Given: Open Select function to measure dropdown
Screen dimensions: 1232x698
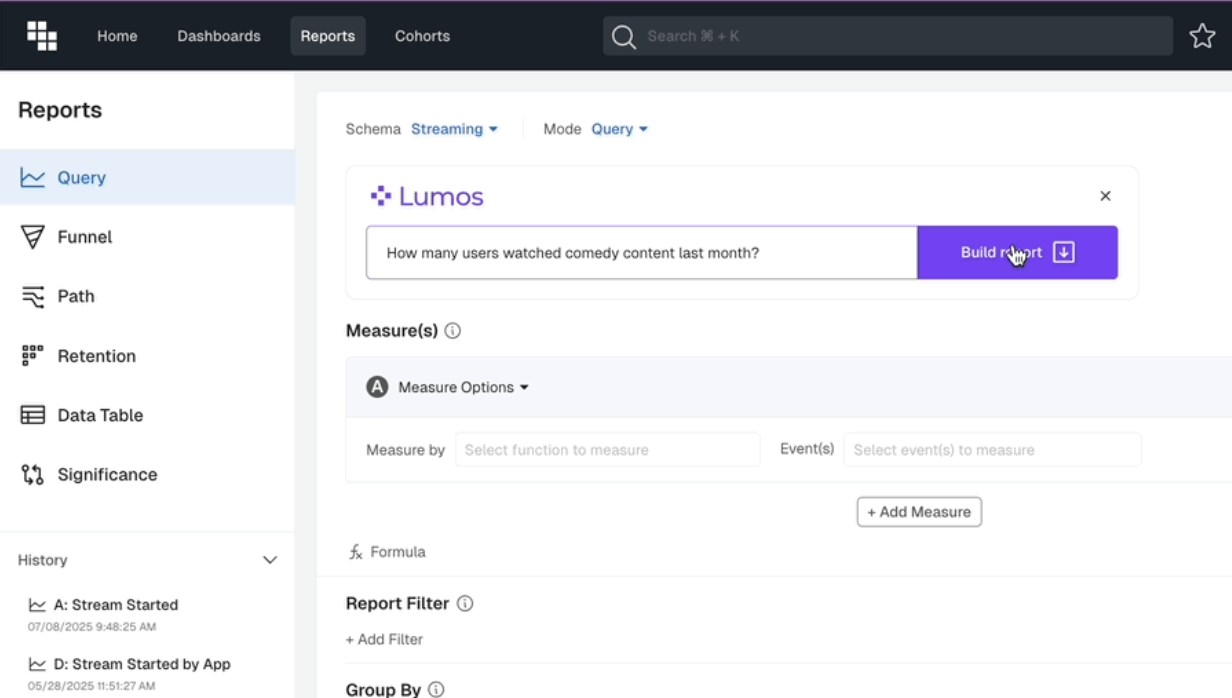Looking at the screenshot, I should pyautogui.click(x=608, y=450).
